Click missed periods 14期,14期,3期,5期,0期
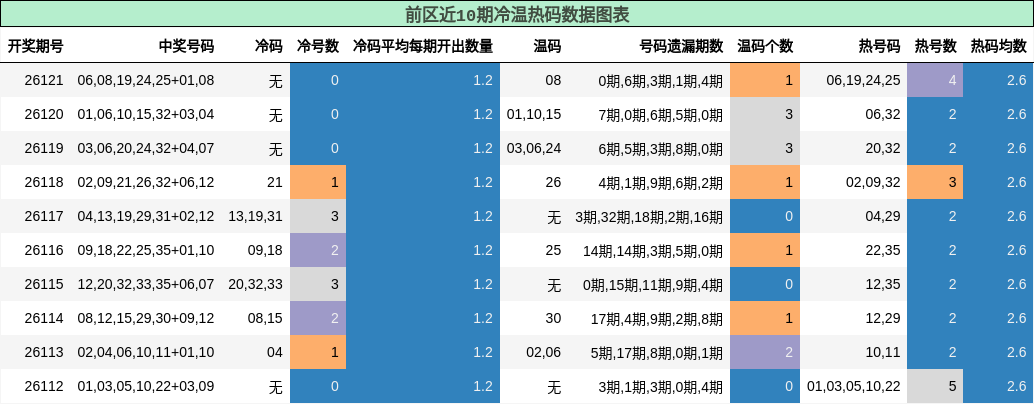 [x=653, y=250]
